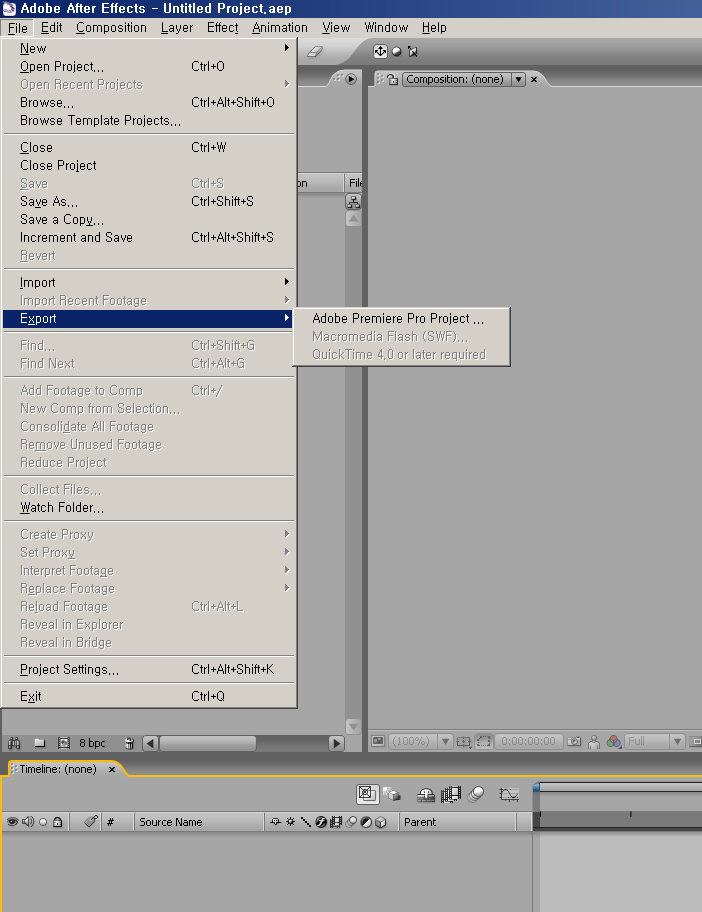Click the 8 bpc color depth indicator
The width and height of the screenshot is (702, 912).
(92, 743)
